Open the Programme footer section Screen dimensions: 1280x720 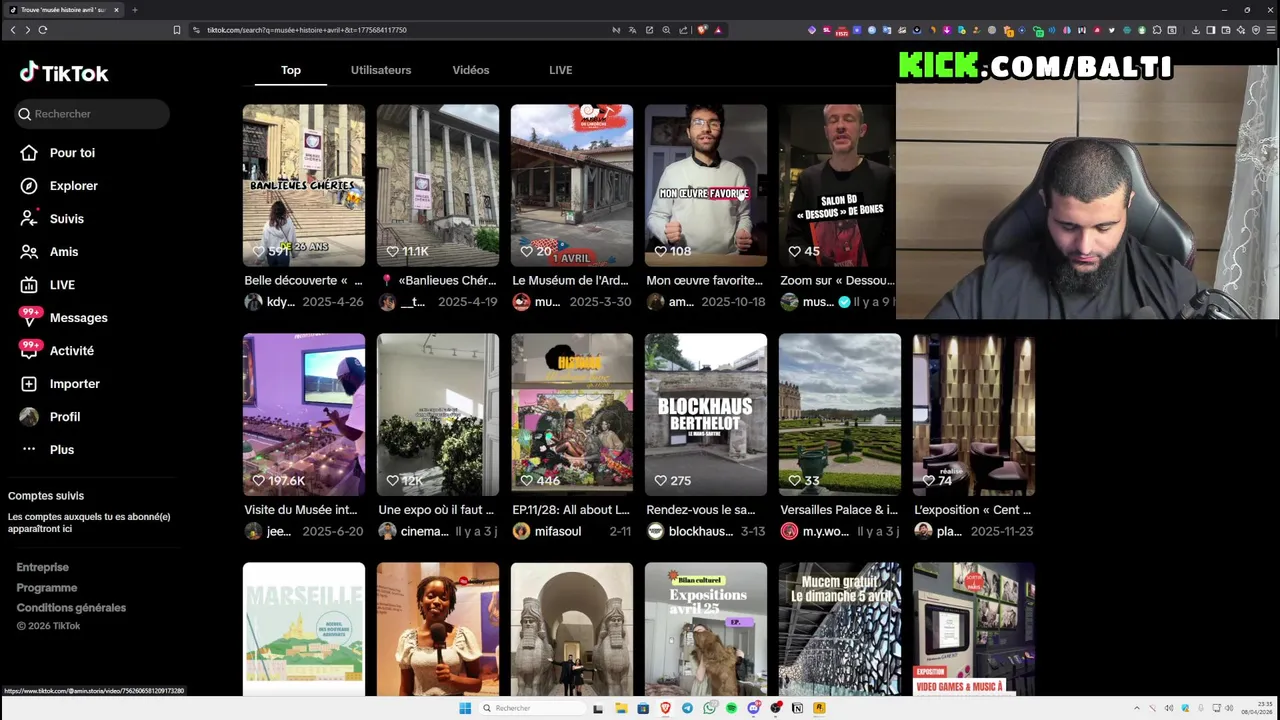click(x=47, y=588)
